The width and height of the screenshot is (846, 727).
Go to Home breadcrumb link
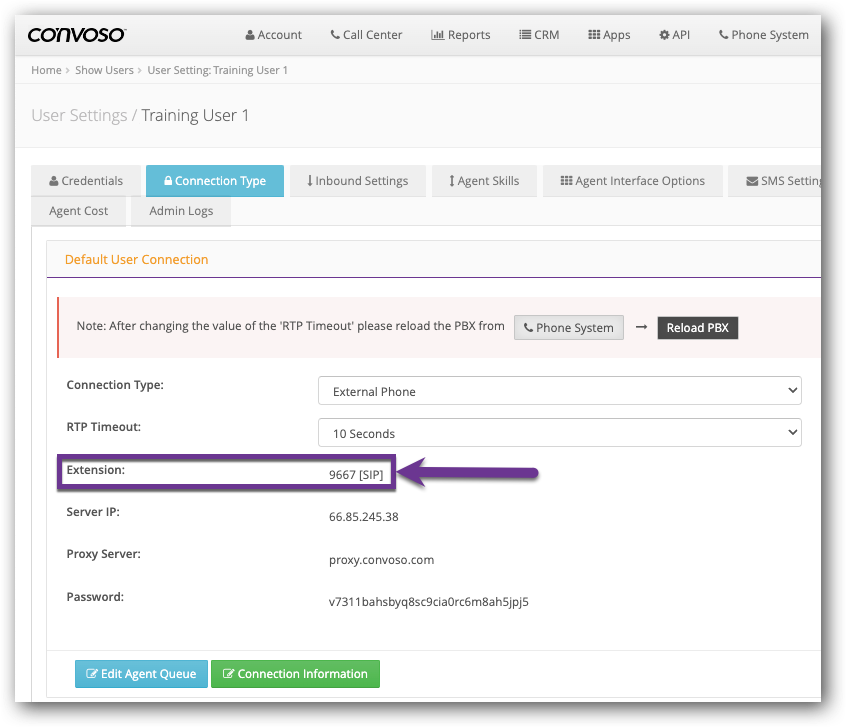[x=46, y=71]
